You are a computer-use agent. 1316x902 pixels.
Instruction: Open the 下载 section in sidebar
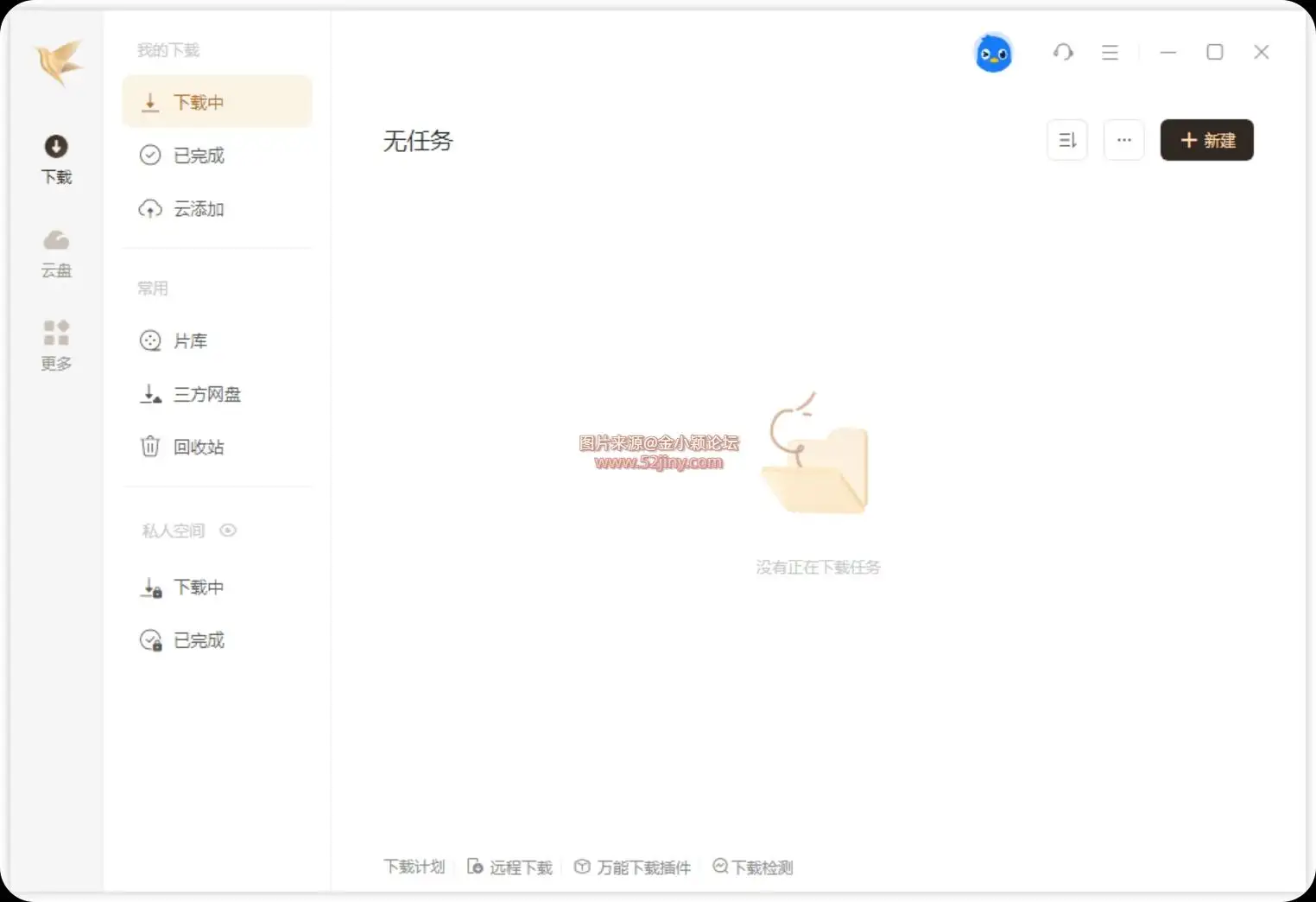coord(56,159)
